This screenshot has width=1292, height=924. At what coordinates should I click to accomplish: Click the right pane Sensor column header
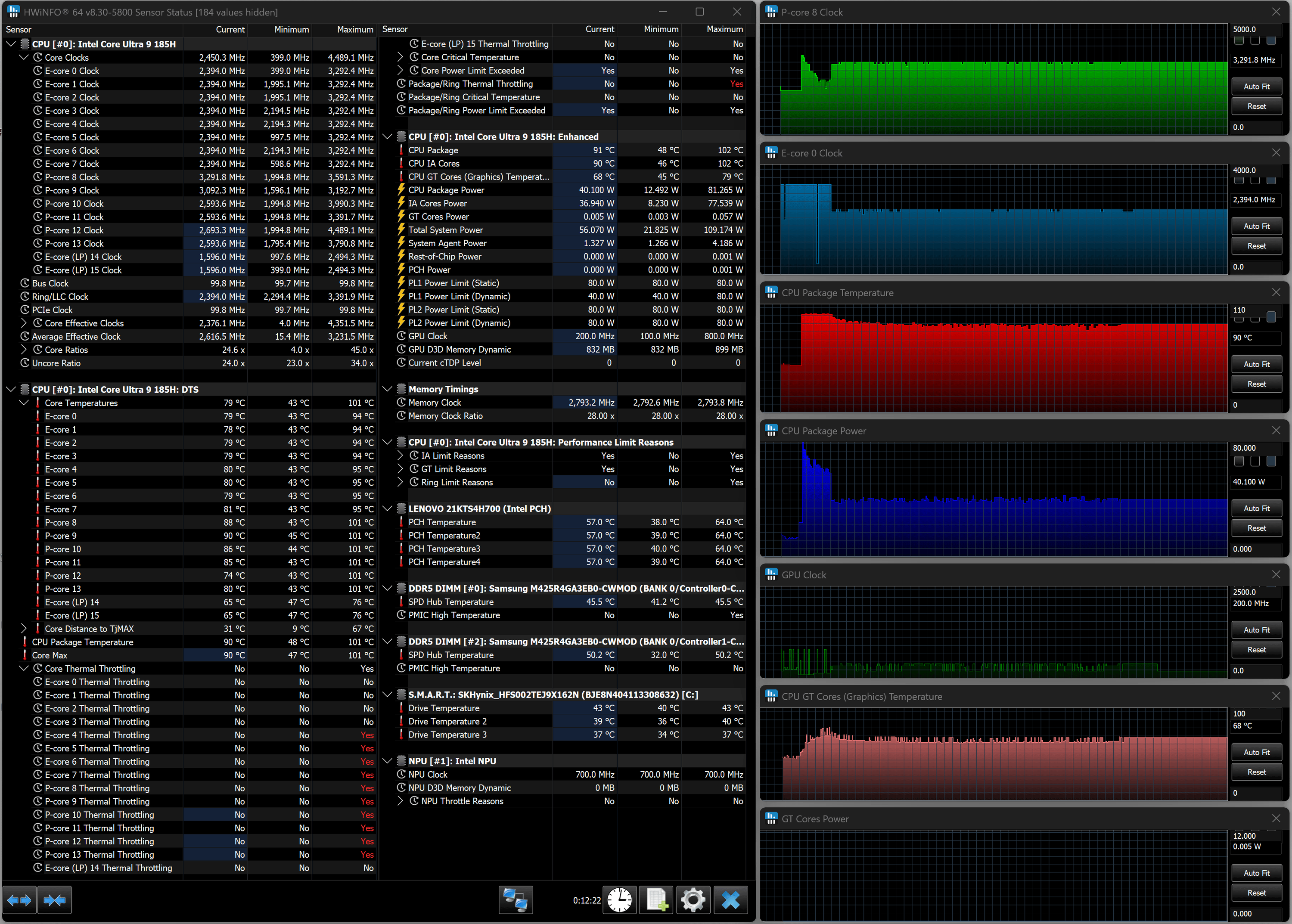point(395,30)
